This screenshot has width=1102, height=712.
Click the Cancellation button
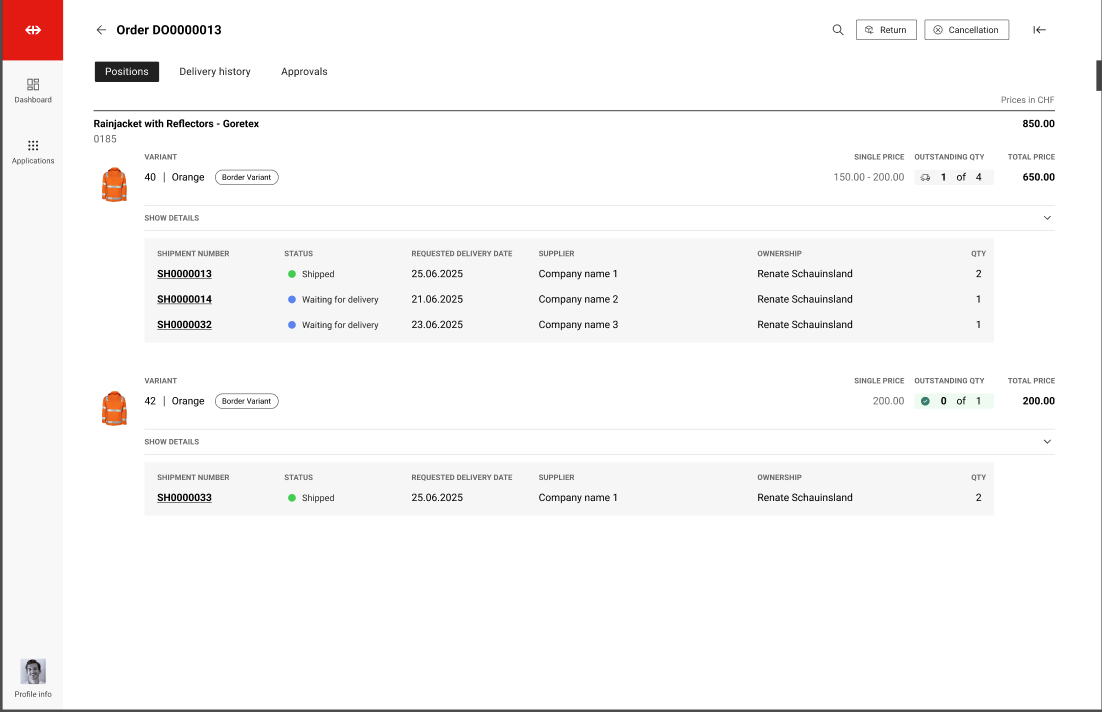[966, 30]
